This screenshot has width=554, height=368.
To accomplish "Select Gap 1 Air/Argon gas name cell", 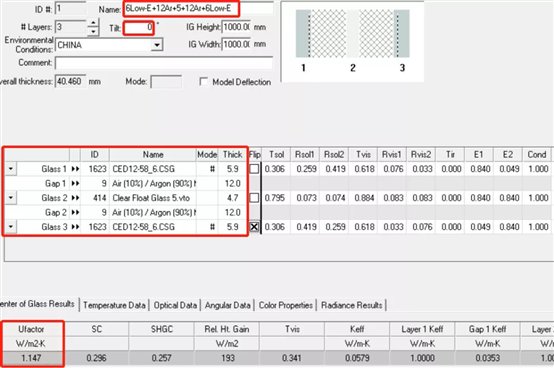I will tap(153, 184).
